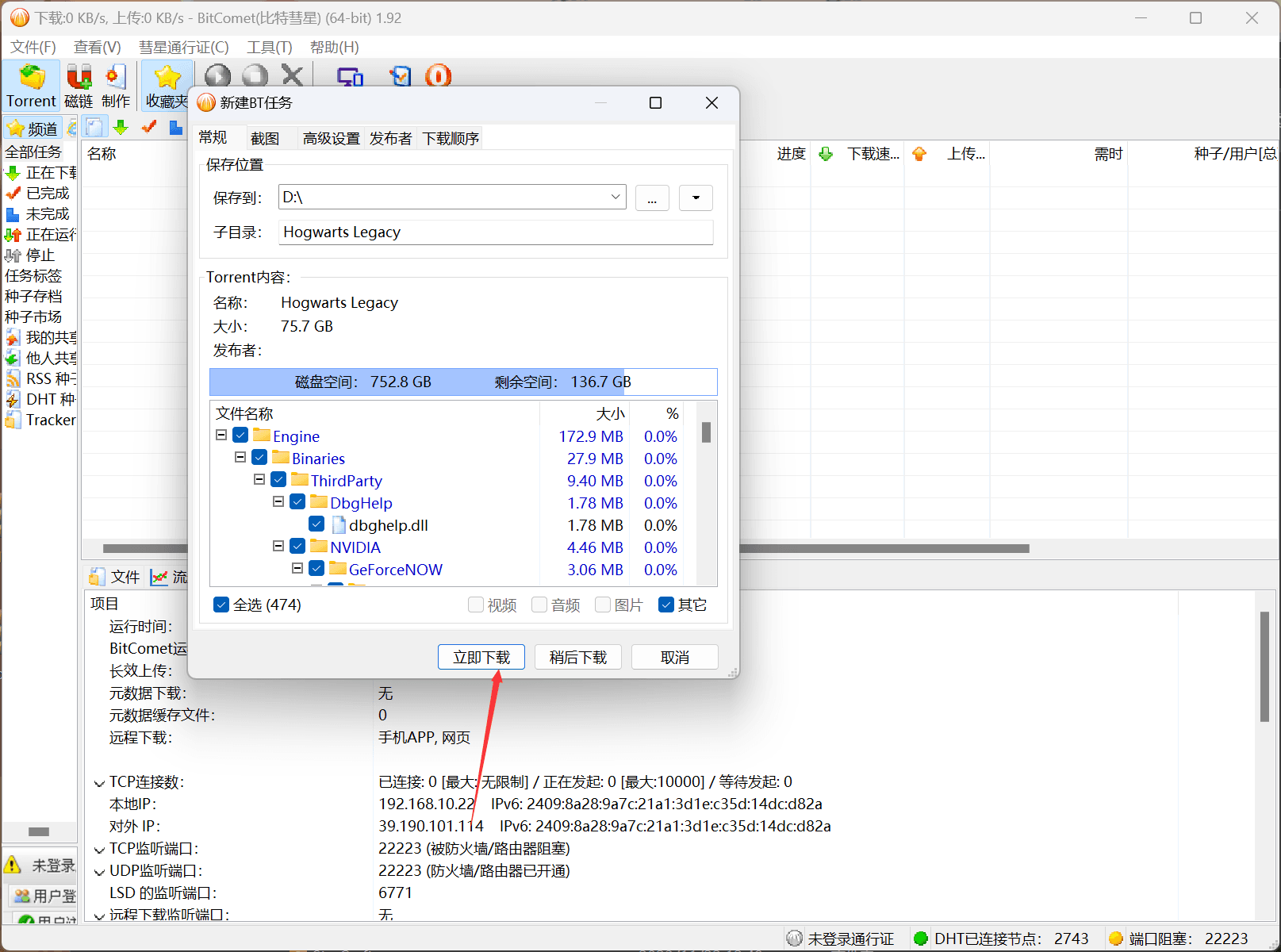The width and height of the screenshot is (1281, 952).
Task: Open the 保存到 path dropdown
Action: click(x=616, y=197)
